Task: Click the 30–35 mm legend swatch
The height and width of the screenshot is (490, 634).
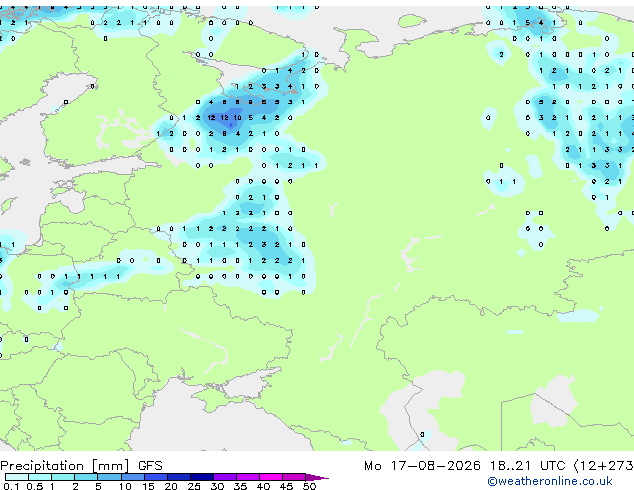Action: (224, 477)
